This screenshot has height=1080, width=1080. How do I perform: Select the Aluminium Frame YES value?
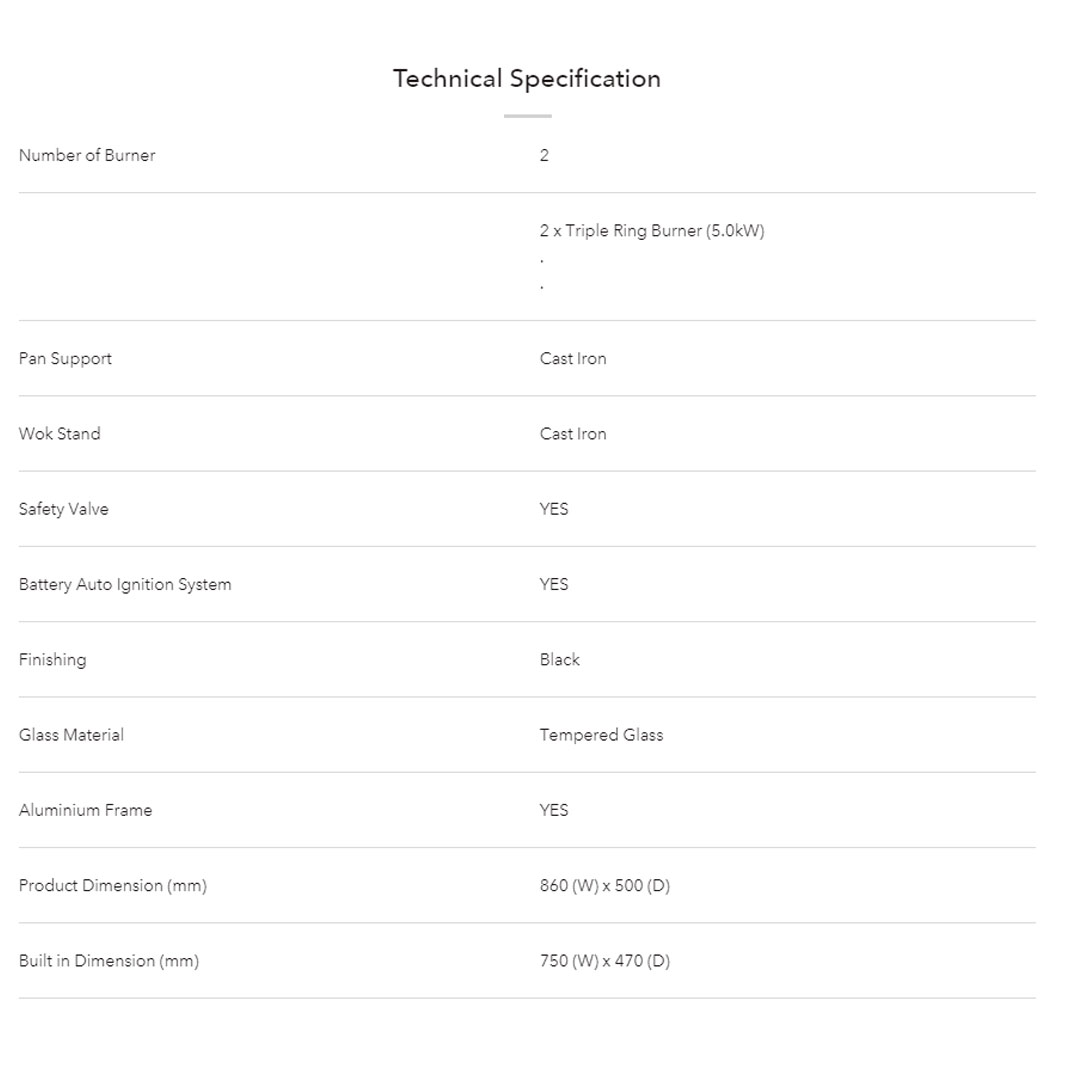[553, 810]
